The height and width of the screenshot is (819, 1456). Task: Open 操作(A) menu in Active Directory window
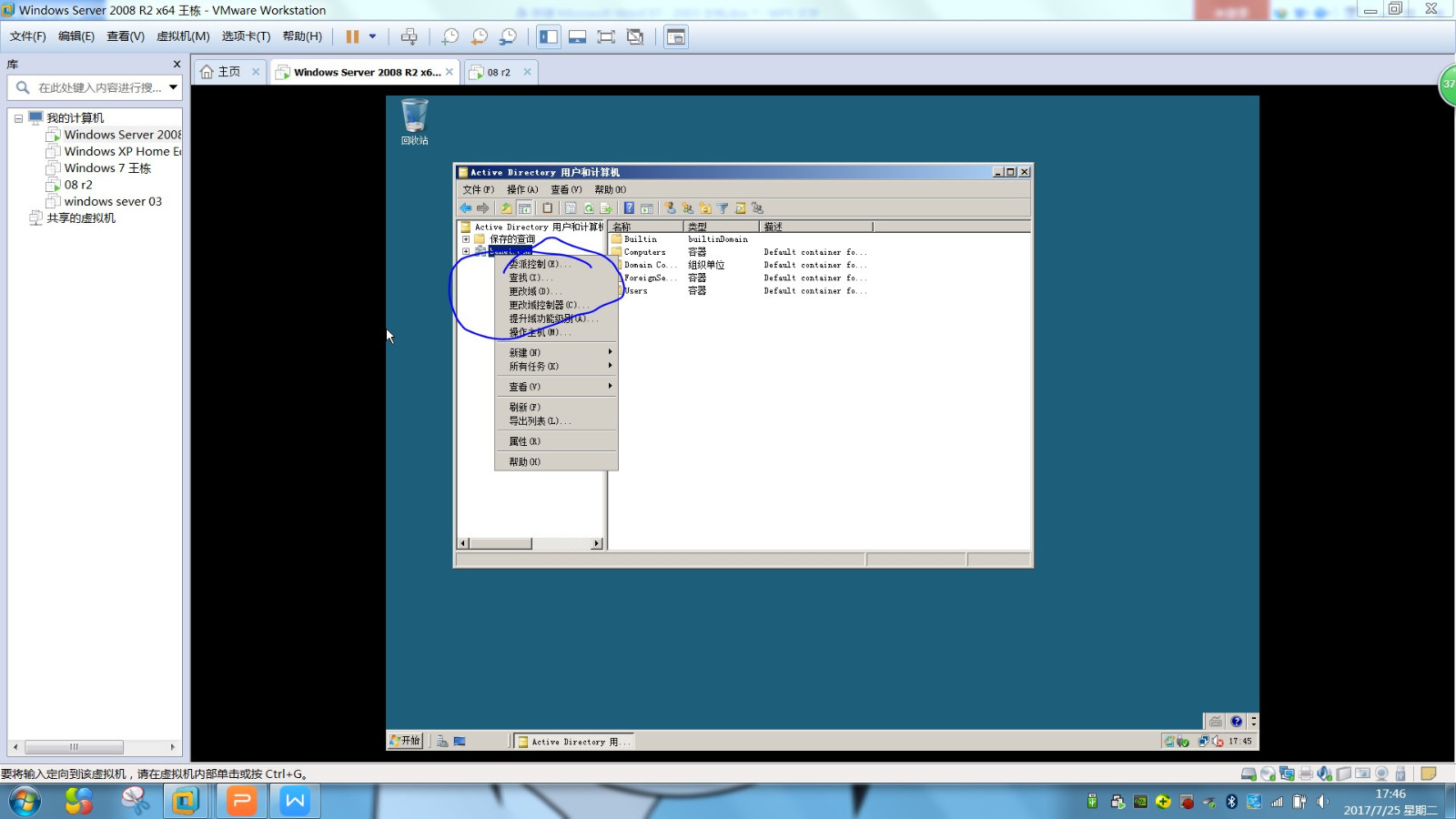click(x=522, y=189)
